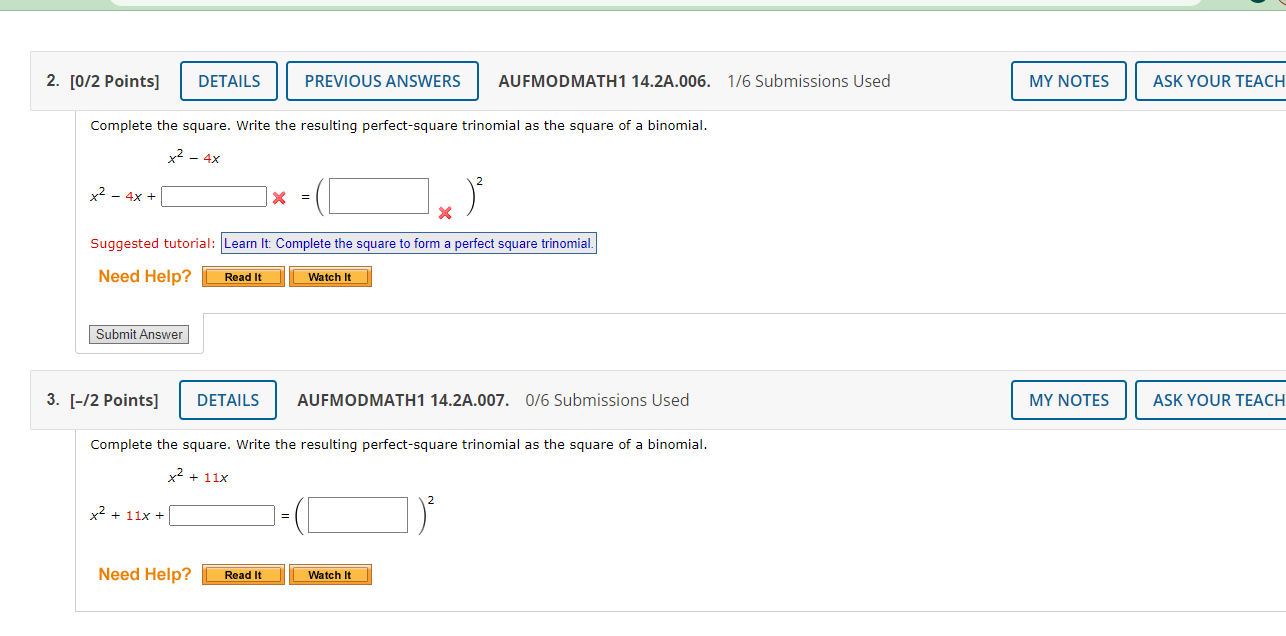Click the red X below the binomial answer box
Image resolution: width=1286 pixels, height=636 pixels.
pos(443,213)
